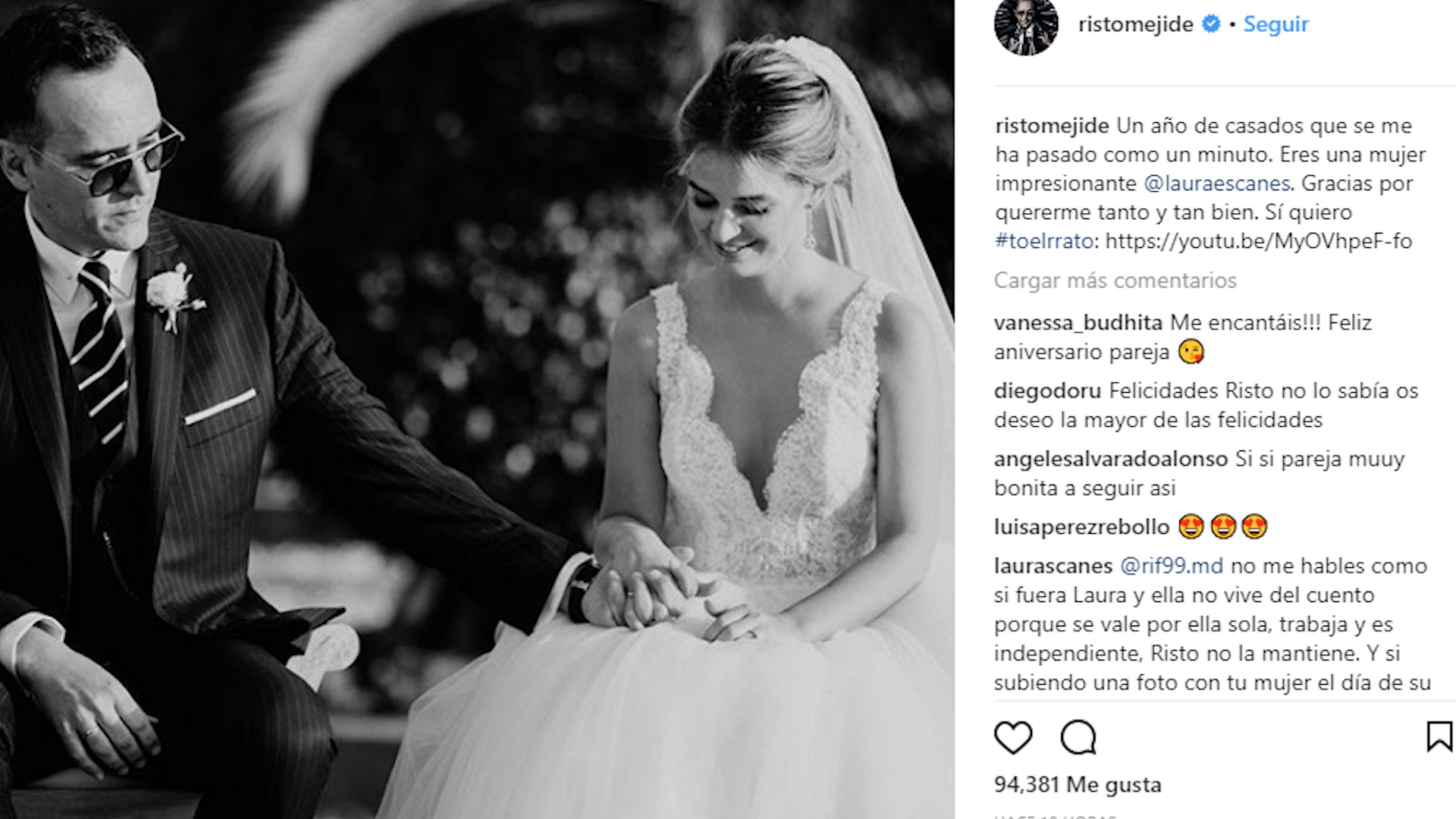Like the post with the heart icon

[1013, 737]
